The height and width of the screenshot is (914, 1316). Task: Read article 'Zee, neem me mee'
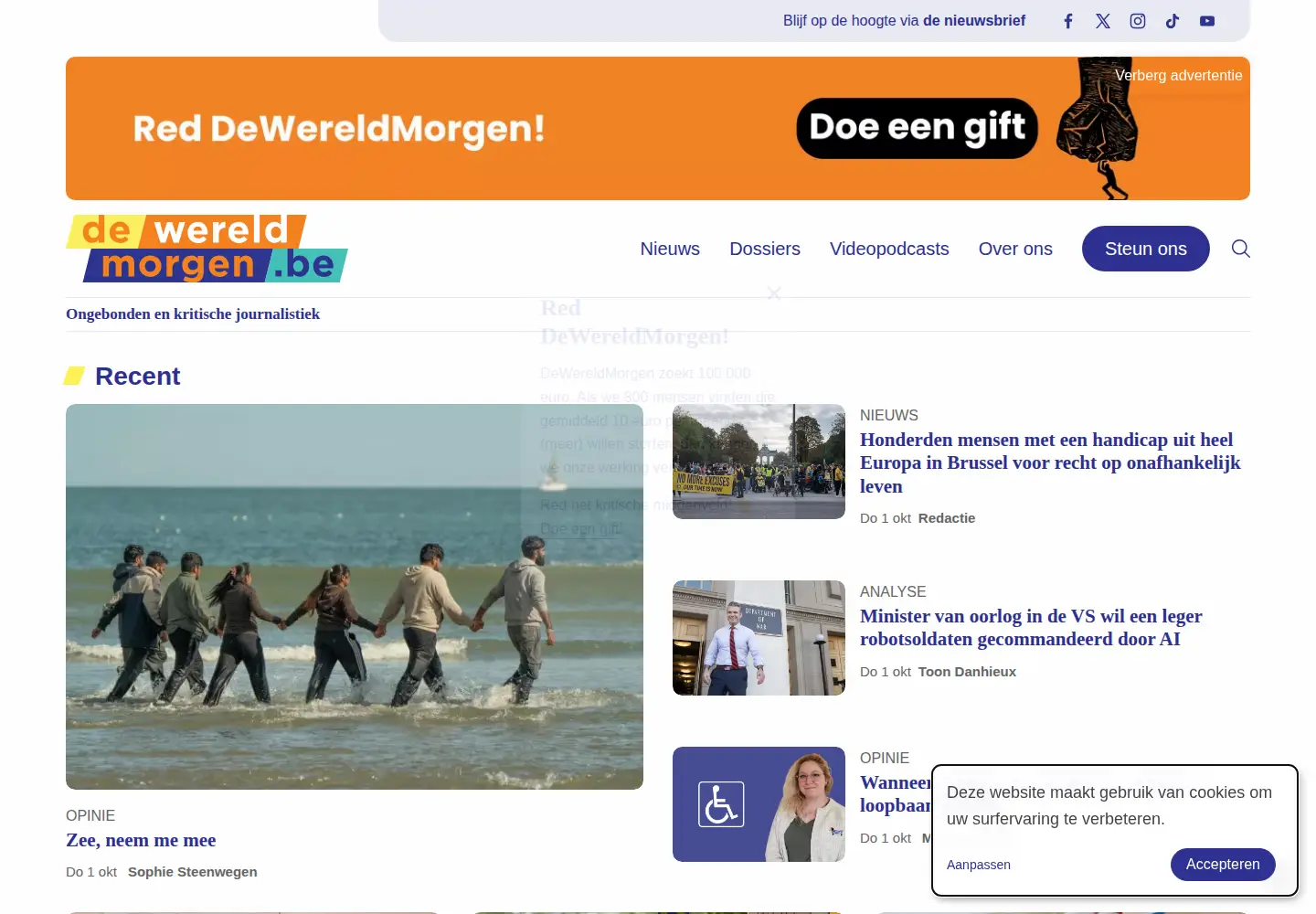click(x=141, y=840)
